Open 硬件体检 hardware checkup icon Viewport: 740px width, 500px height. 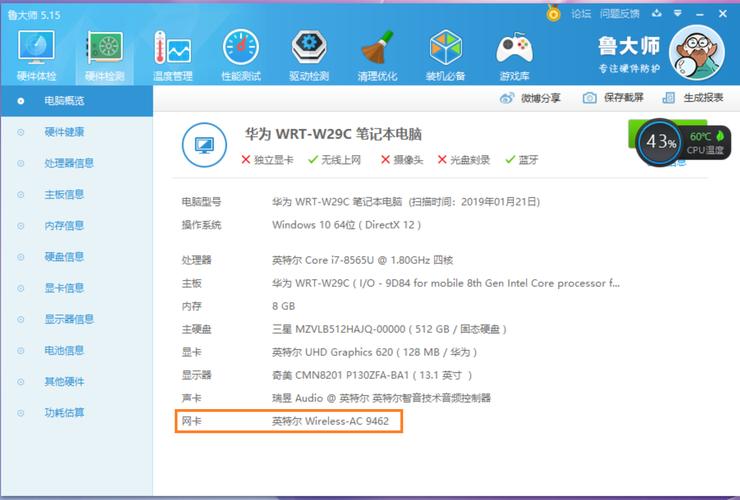click(x=36, y=55)
